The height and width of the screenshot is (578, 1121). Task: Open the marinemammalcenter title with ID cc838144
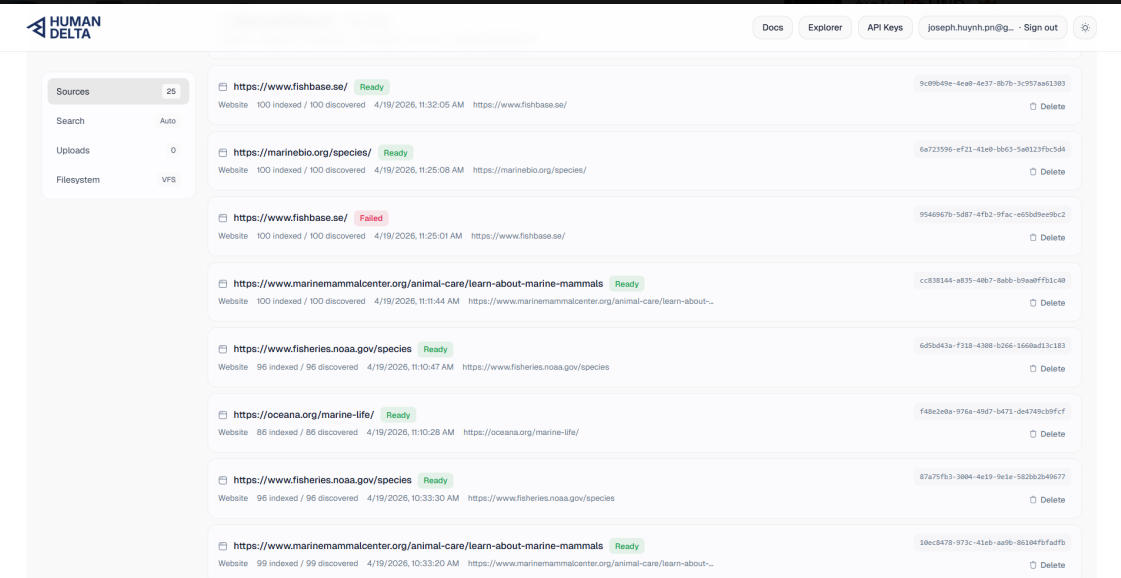pyautogui.click(x=418, y=284)
